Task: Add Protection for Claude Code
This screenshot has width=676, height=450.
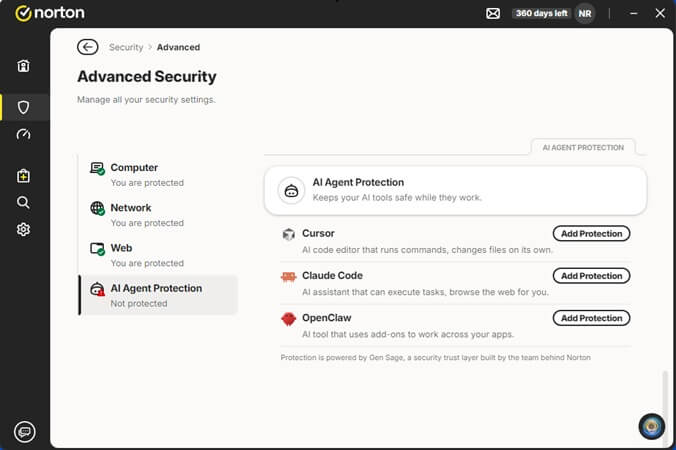Action: click(x=591, y=276)
